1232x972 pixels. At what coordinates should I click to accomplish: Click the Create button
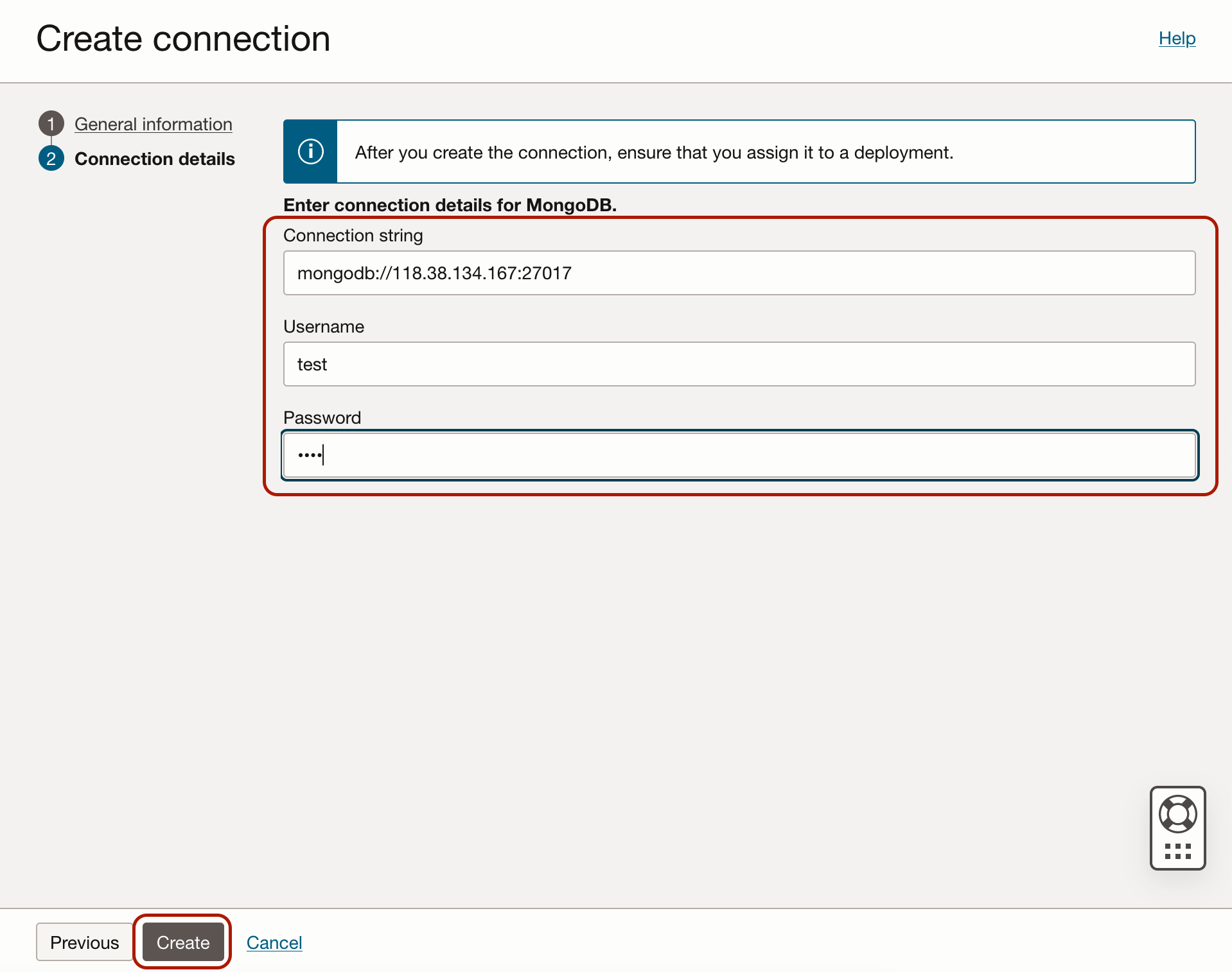182,942
